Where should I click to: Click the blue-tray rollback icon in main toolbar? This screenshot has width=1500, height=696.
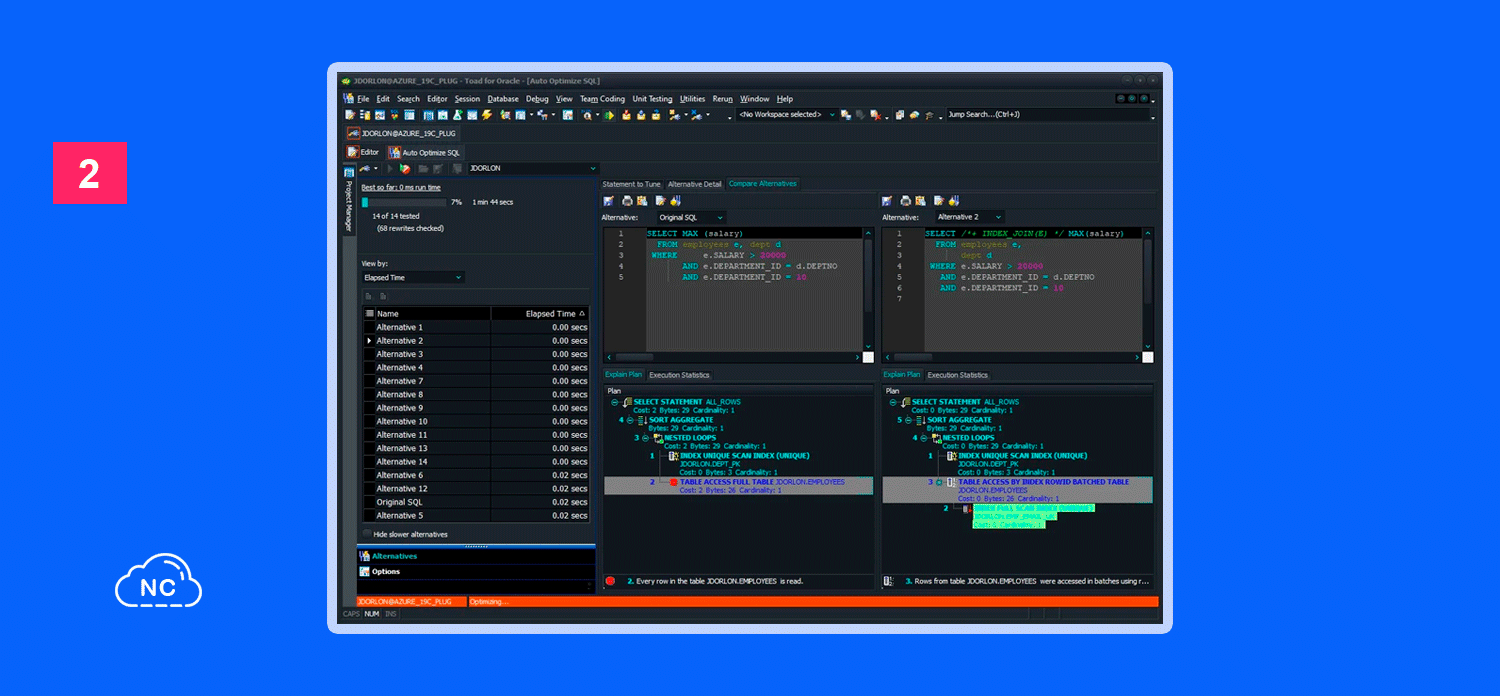pyautogui.click(x=641, y=115)
